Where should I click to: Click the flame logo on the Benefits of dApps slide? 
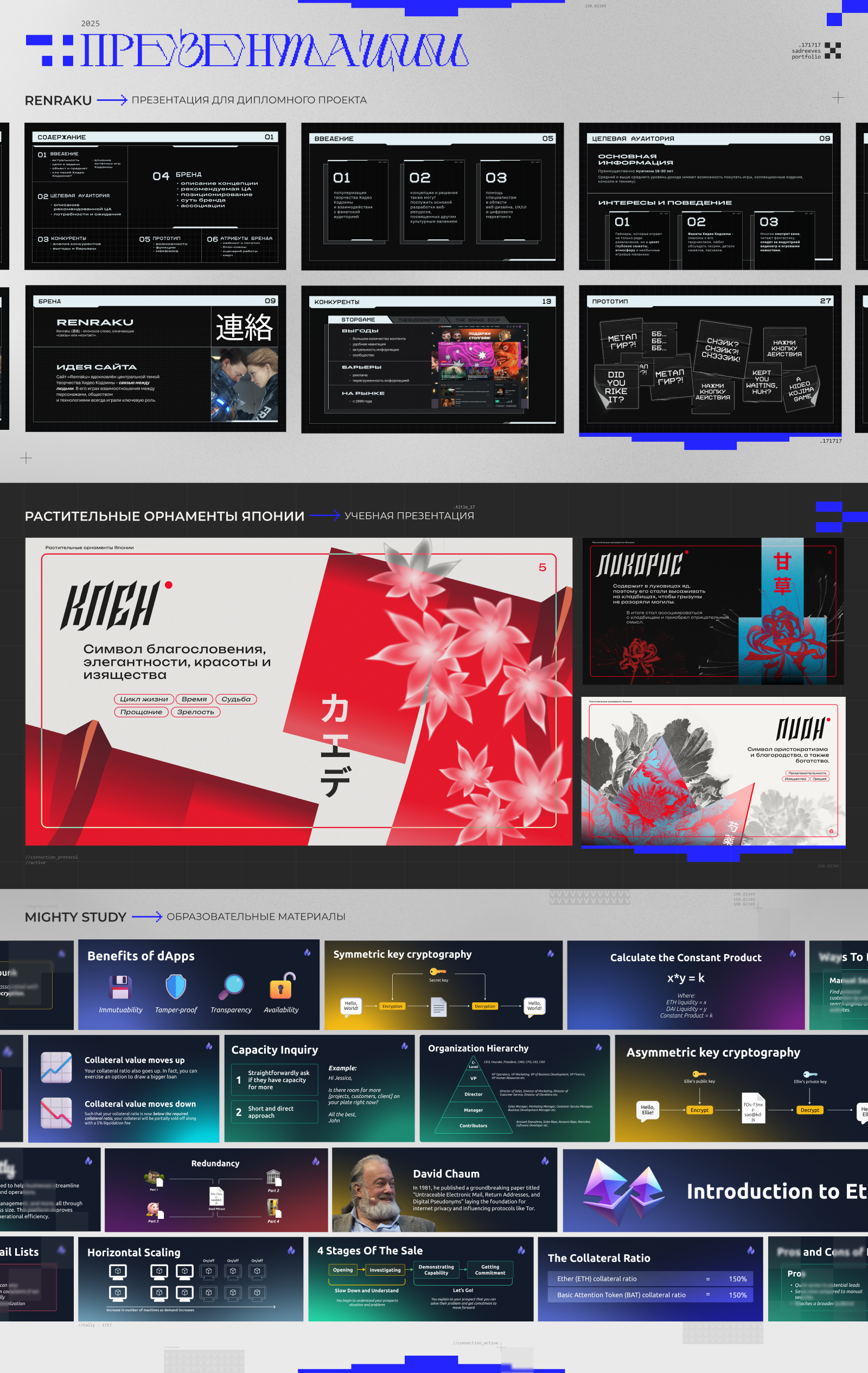(307, 953)
